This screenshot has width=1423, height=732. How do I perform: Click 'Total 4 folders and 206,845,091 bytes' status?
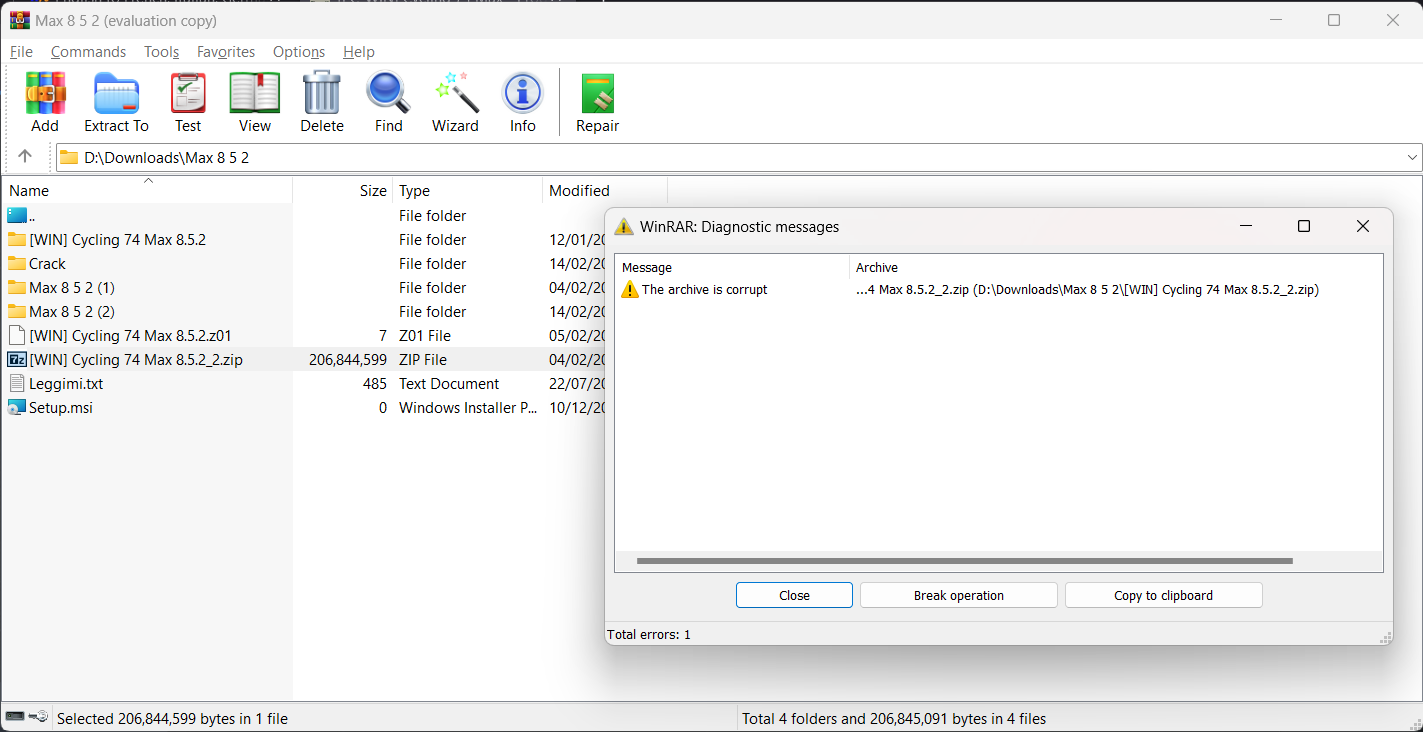(x=894, y=718)
